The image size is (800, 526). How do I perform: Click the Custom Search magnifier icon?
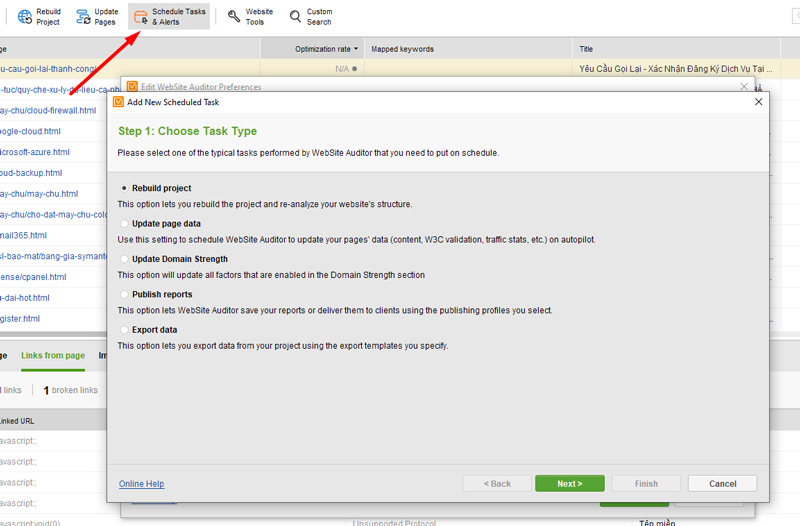(295, 17)
